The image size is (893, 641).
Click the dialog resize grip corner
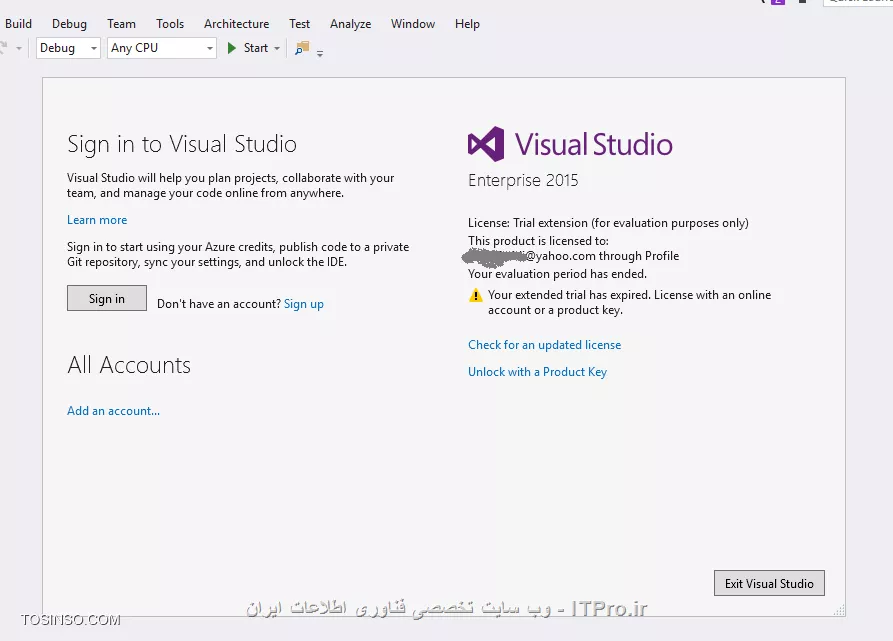(x=839, y=611)
